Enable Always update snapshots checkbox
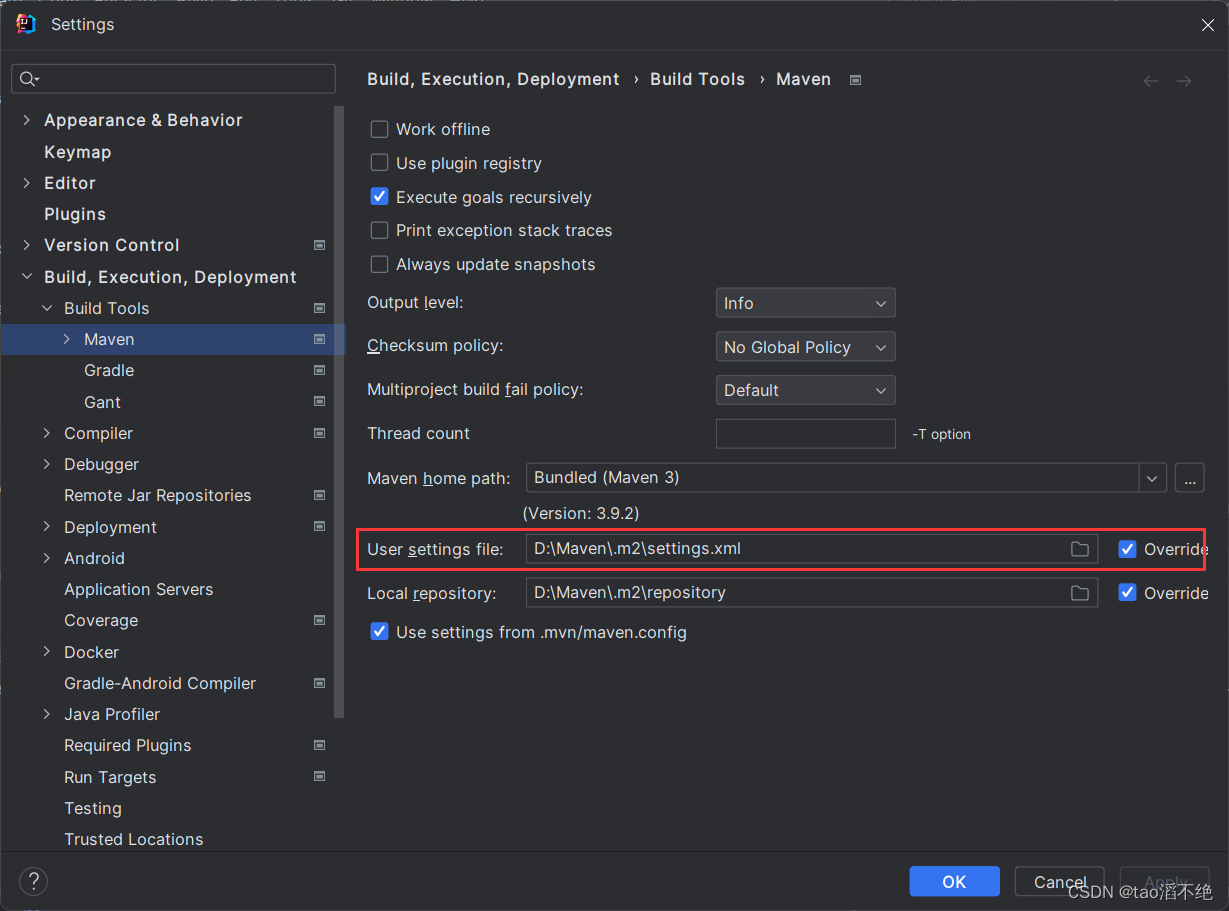The width and height of the screenshot is (1229, 911). (x=379, y=264)
